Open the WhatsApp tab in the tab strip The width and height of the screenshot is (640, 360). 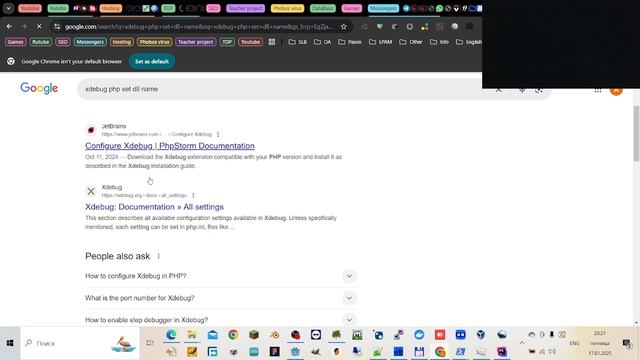pyautogui.click(x=440, y=8)
